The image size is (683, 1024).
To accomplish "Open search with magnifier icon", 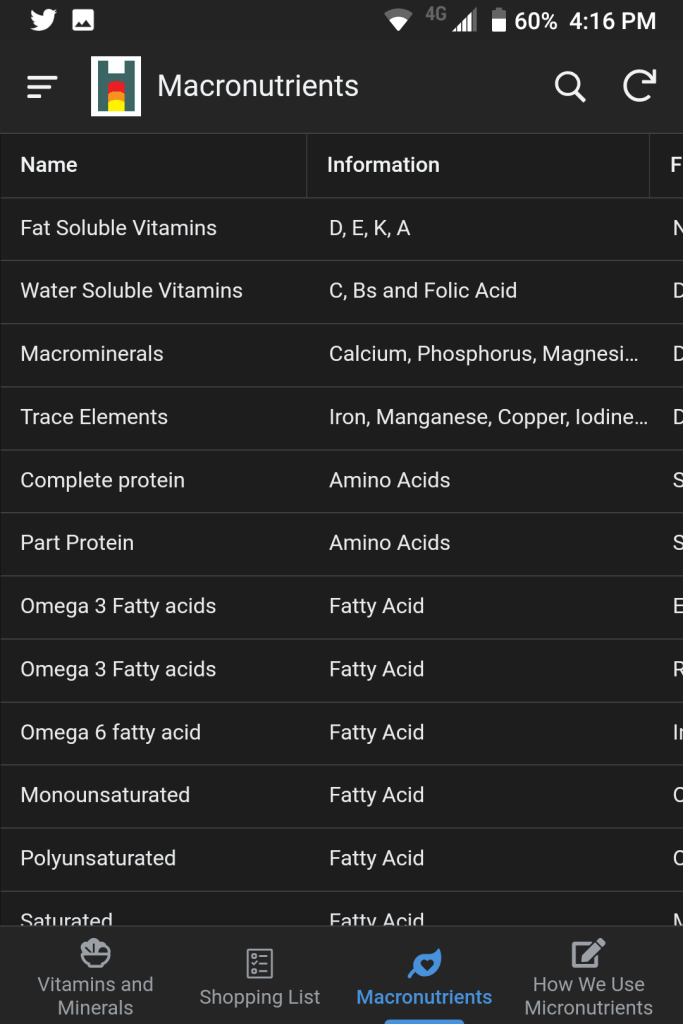I will (x=570, y=87).
